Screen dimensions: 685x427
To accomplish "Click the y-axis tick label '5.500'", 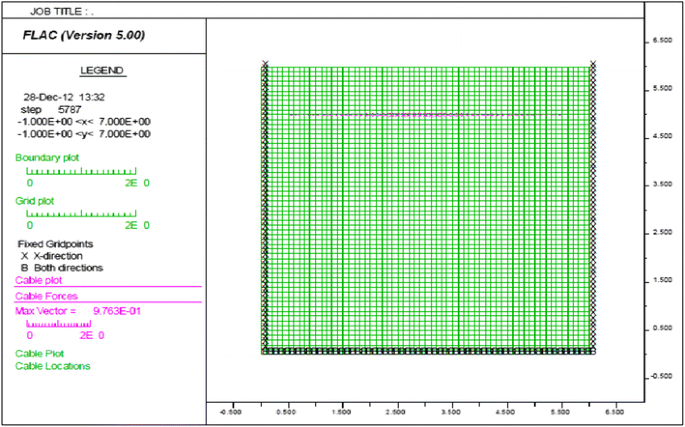I will 662,89.
